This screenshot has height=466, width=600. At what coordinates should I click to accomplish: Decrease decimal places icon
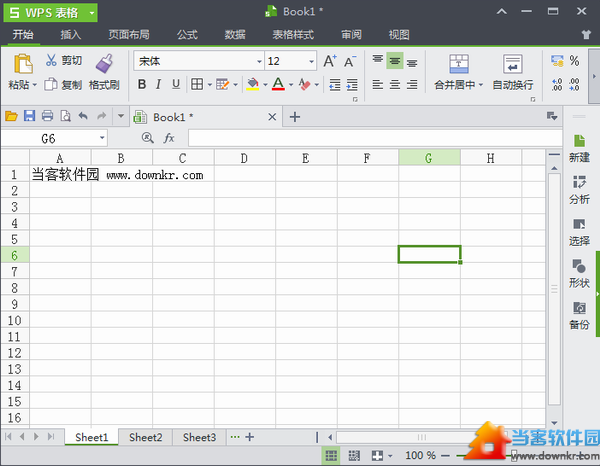[x=574, y=85]
